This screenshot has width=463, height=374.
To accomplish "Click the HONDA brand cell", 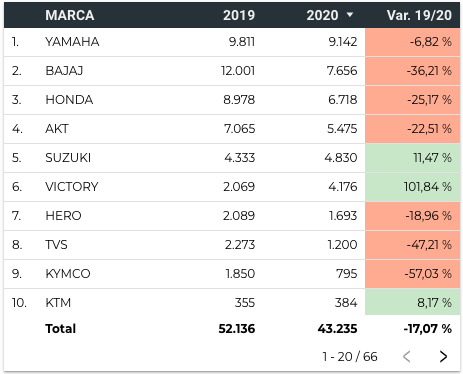I will coord(69,100).
